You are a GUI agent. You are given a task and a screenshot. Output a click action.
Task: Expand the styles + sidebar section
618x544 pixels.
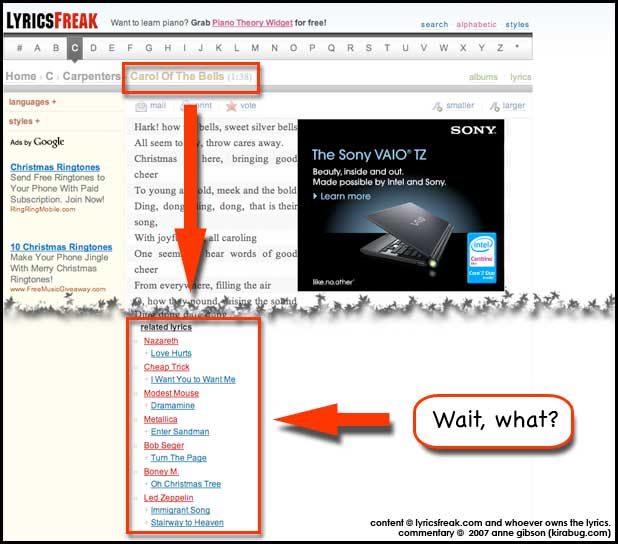click(x=24, y=121)
